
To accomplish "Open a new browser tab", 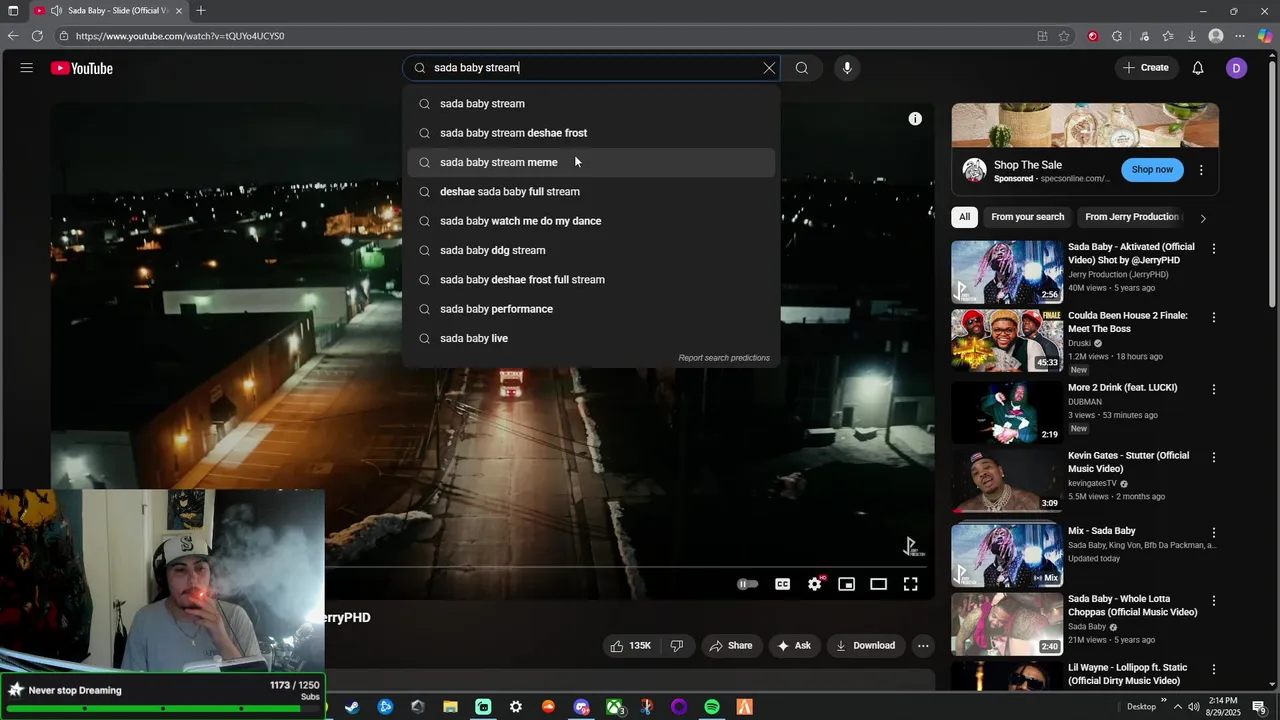I will pyautogui.click(x=201, y=11).
